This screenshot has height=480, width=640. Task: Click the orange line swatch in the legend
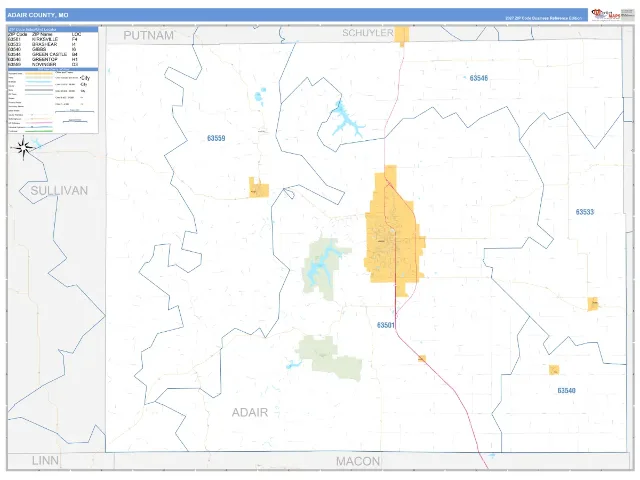click(39, 74)
